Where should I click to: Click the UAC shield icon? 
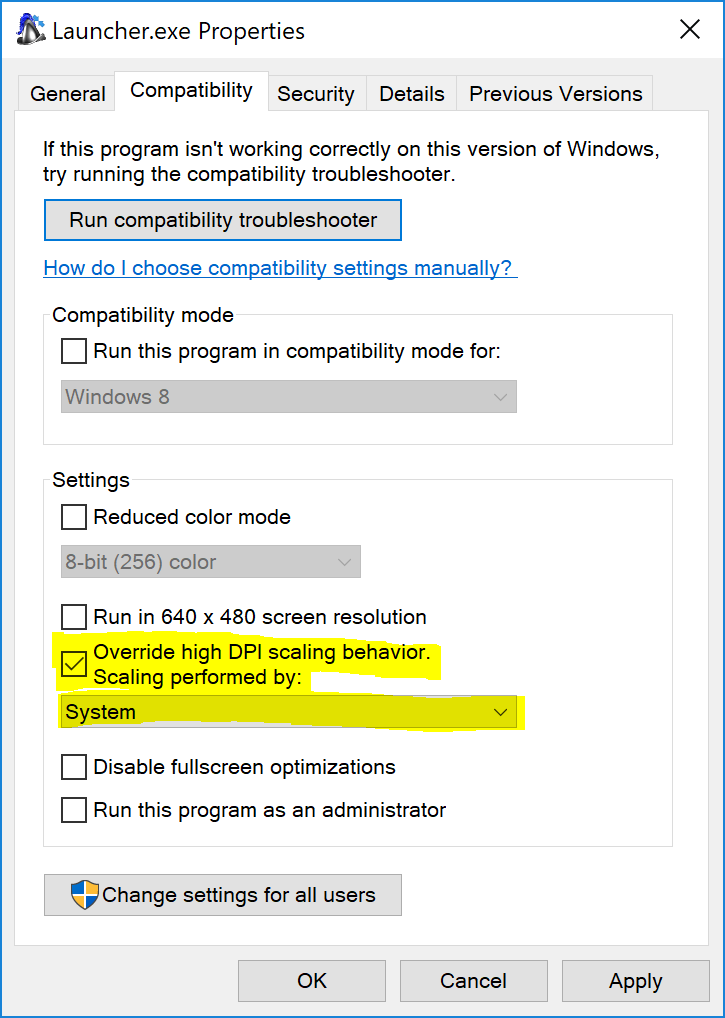point(85,895)
